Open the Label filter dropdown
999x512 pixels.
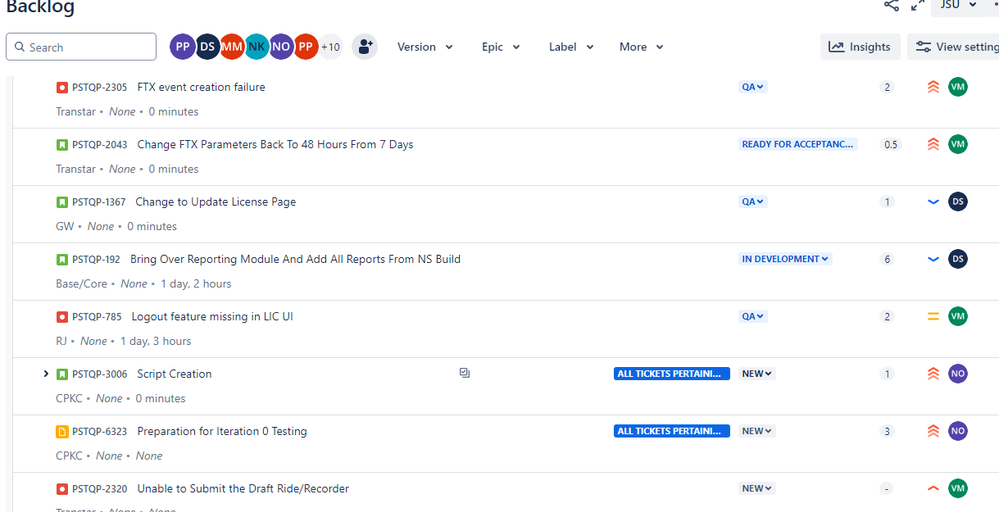click(x=571, y=46)
